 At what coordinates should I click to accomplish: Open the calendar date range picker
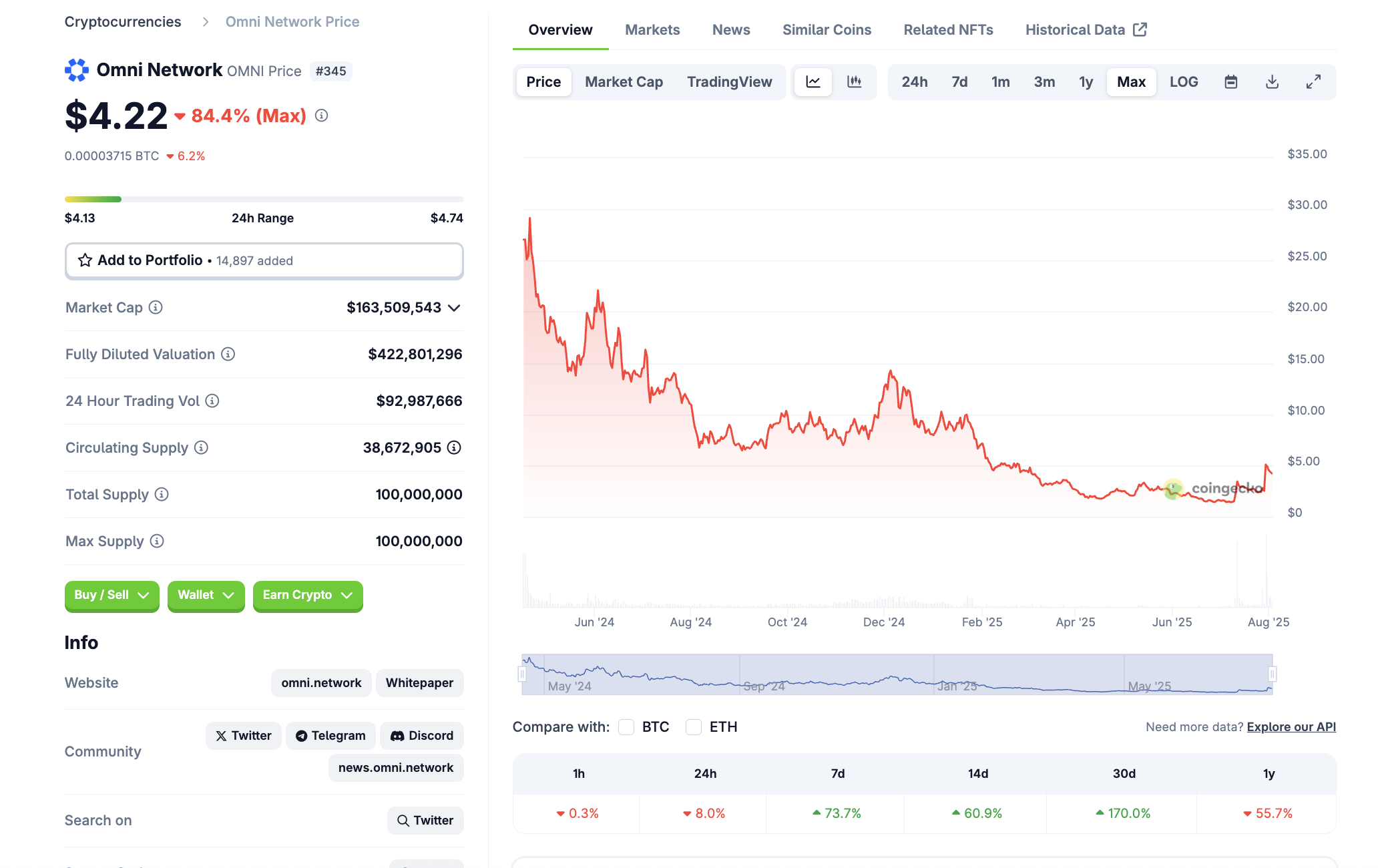coord(1231,82)
